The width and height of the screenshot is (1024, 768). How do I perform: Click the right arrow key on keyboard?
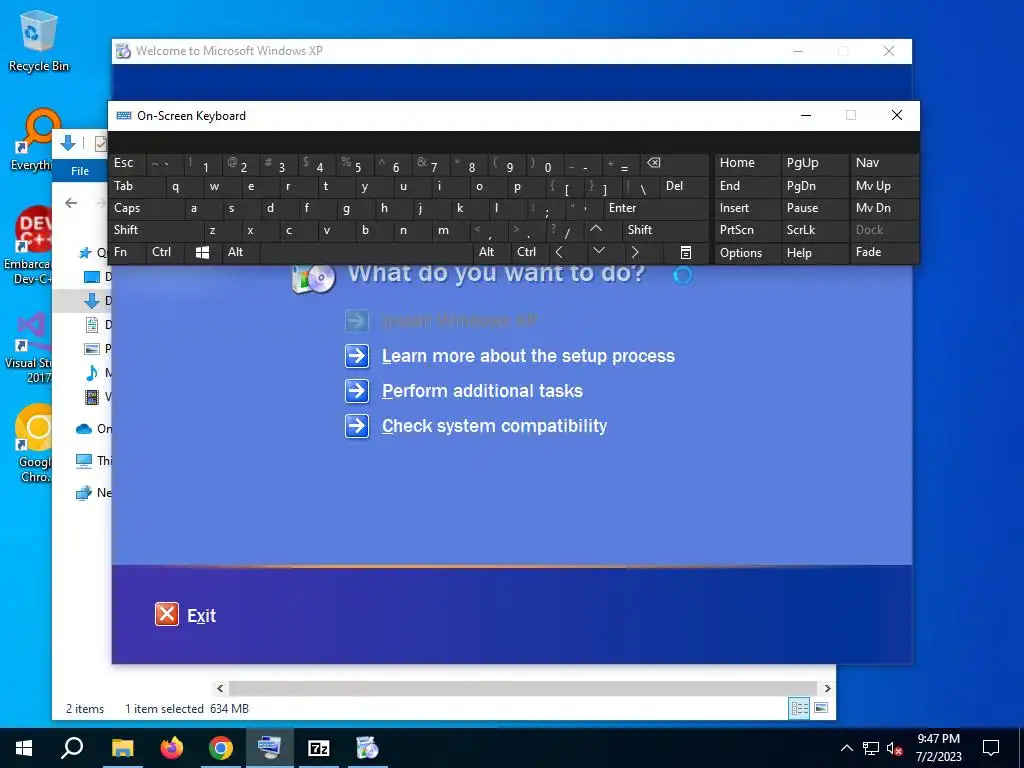635,252
